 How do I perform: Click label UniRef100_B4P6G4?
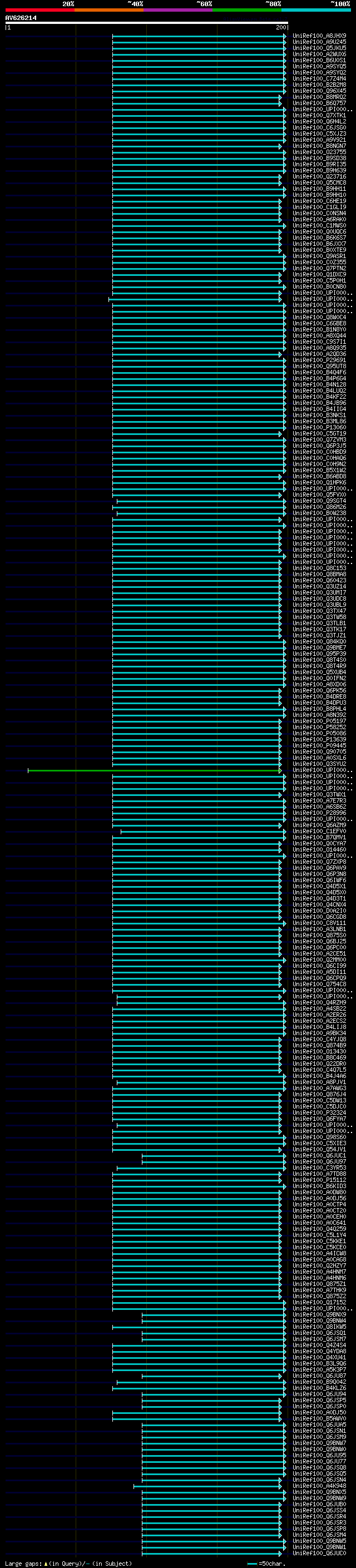pos(319,379)
